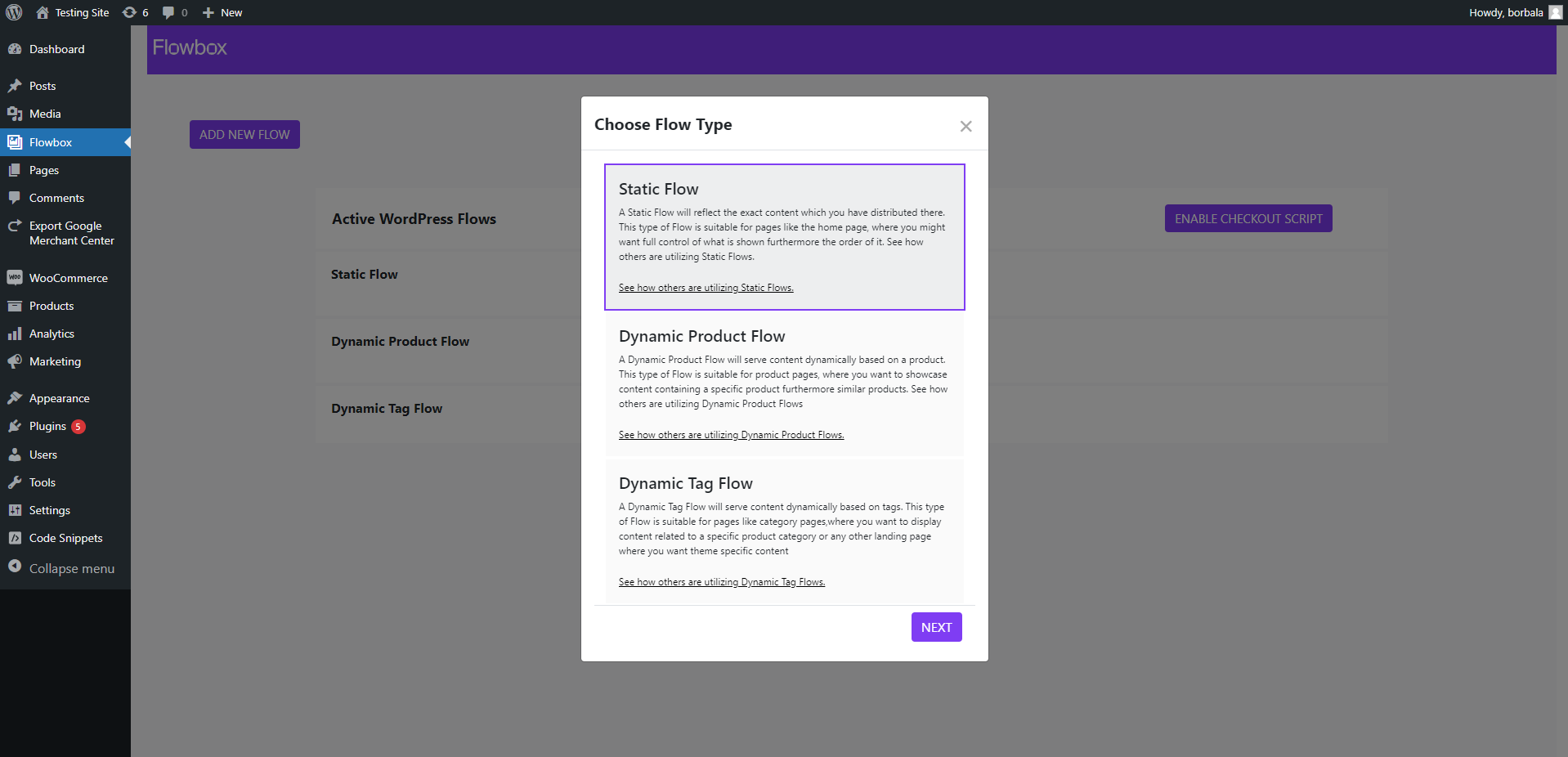The image size is (1568, 757).
Task: Click the WooCommerce sidebar icon
Action: point(15,278)
